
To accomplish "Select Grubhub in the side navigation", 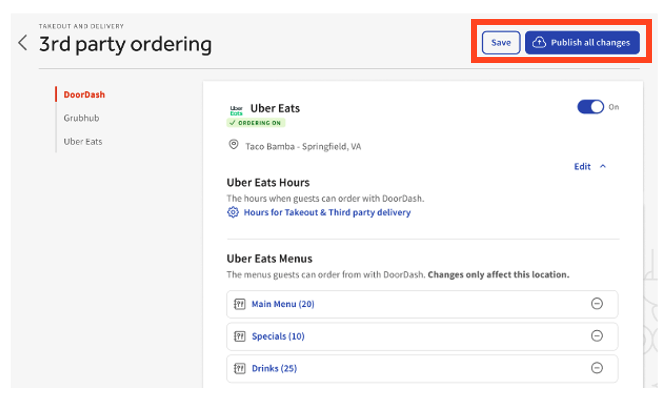I will [x=82, y=118].
